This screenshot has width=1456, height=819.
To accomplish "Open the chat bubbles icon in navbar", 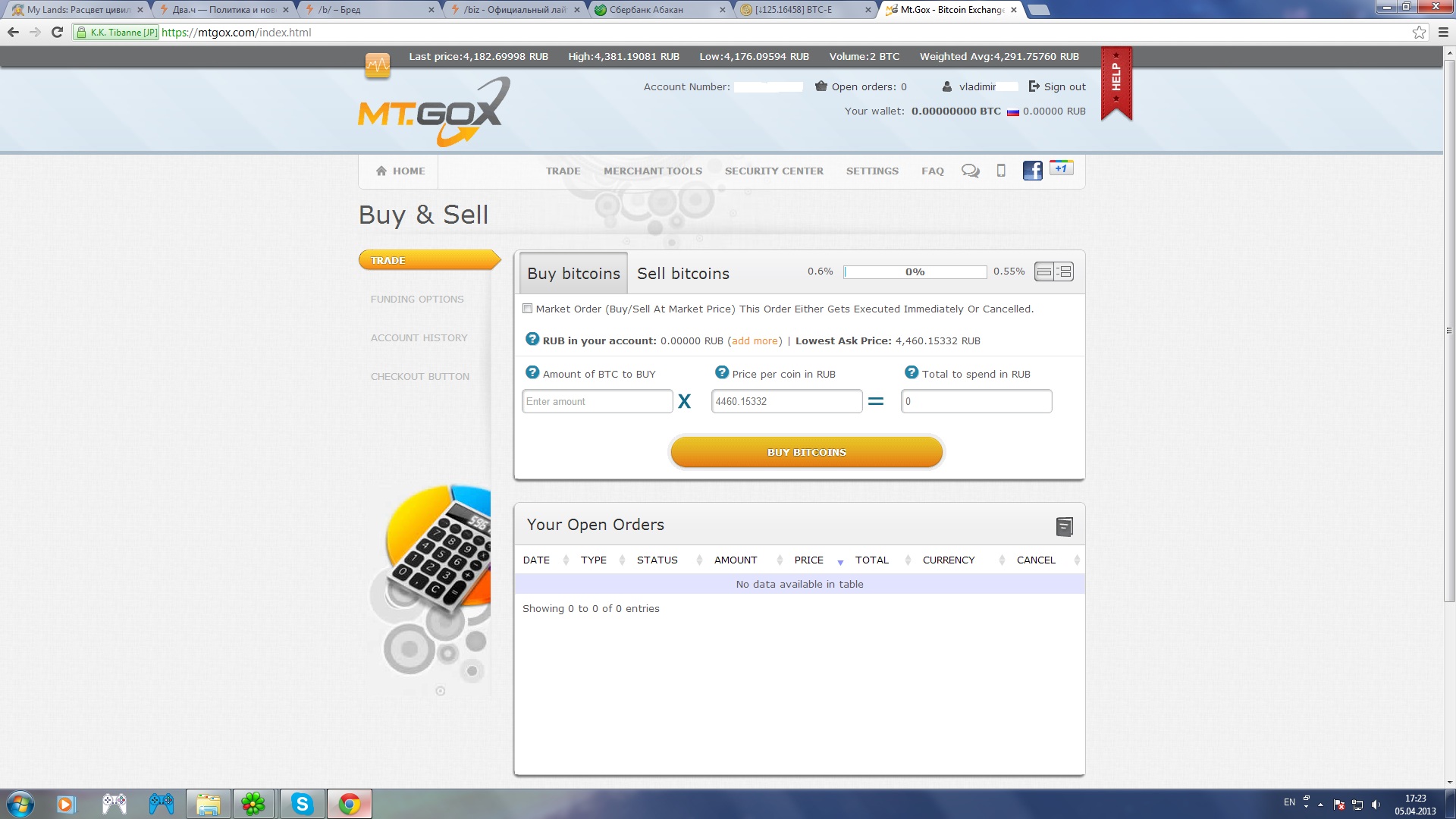I will [970, 171].
